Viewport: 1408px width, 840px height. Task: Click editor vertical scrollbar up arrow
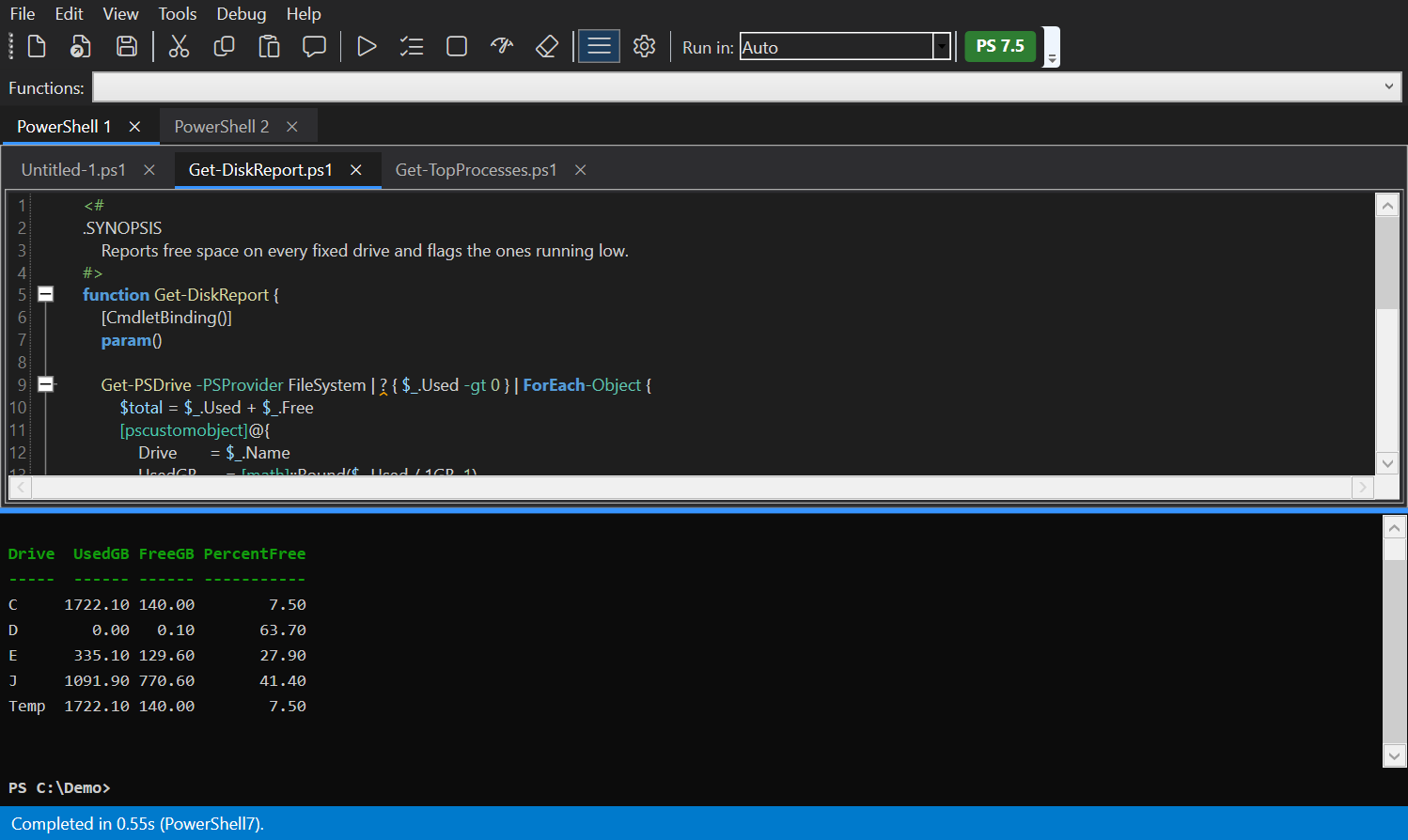coord(1387,205)
